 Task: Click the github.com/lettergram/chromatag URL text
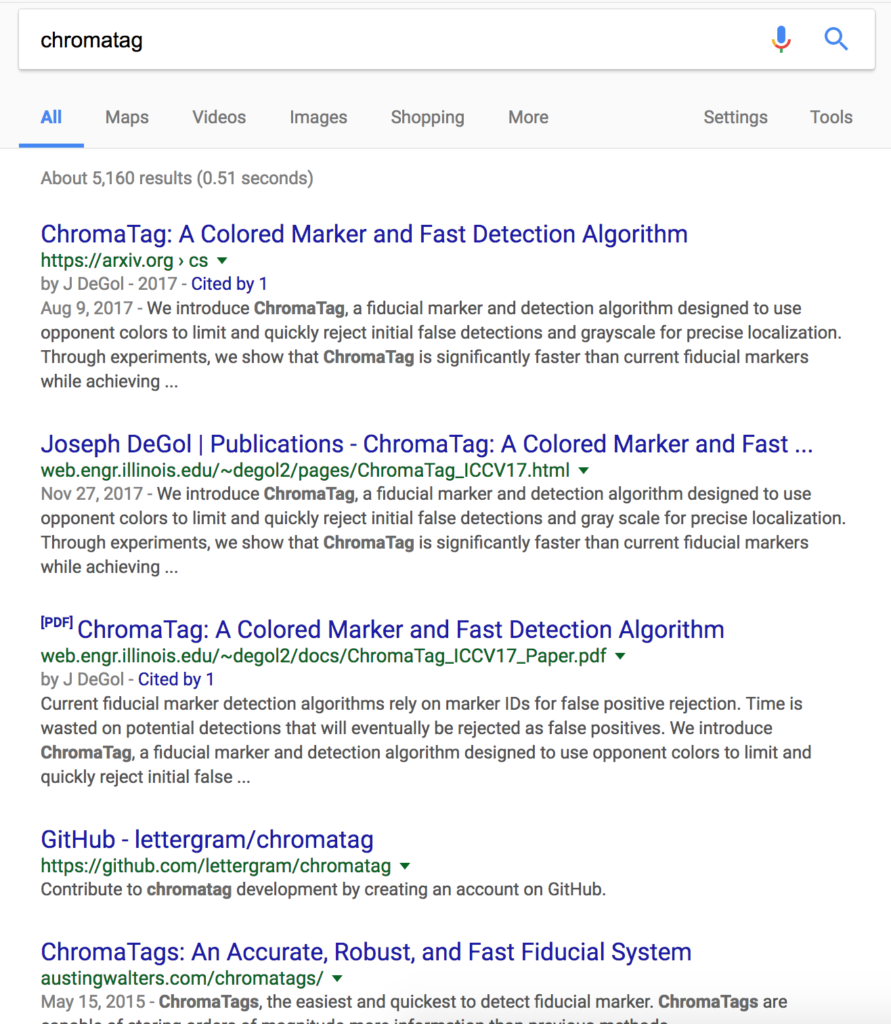pyautogui.click(x=216, y=866)
